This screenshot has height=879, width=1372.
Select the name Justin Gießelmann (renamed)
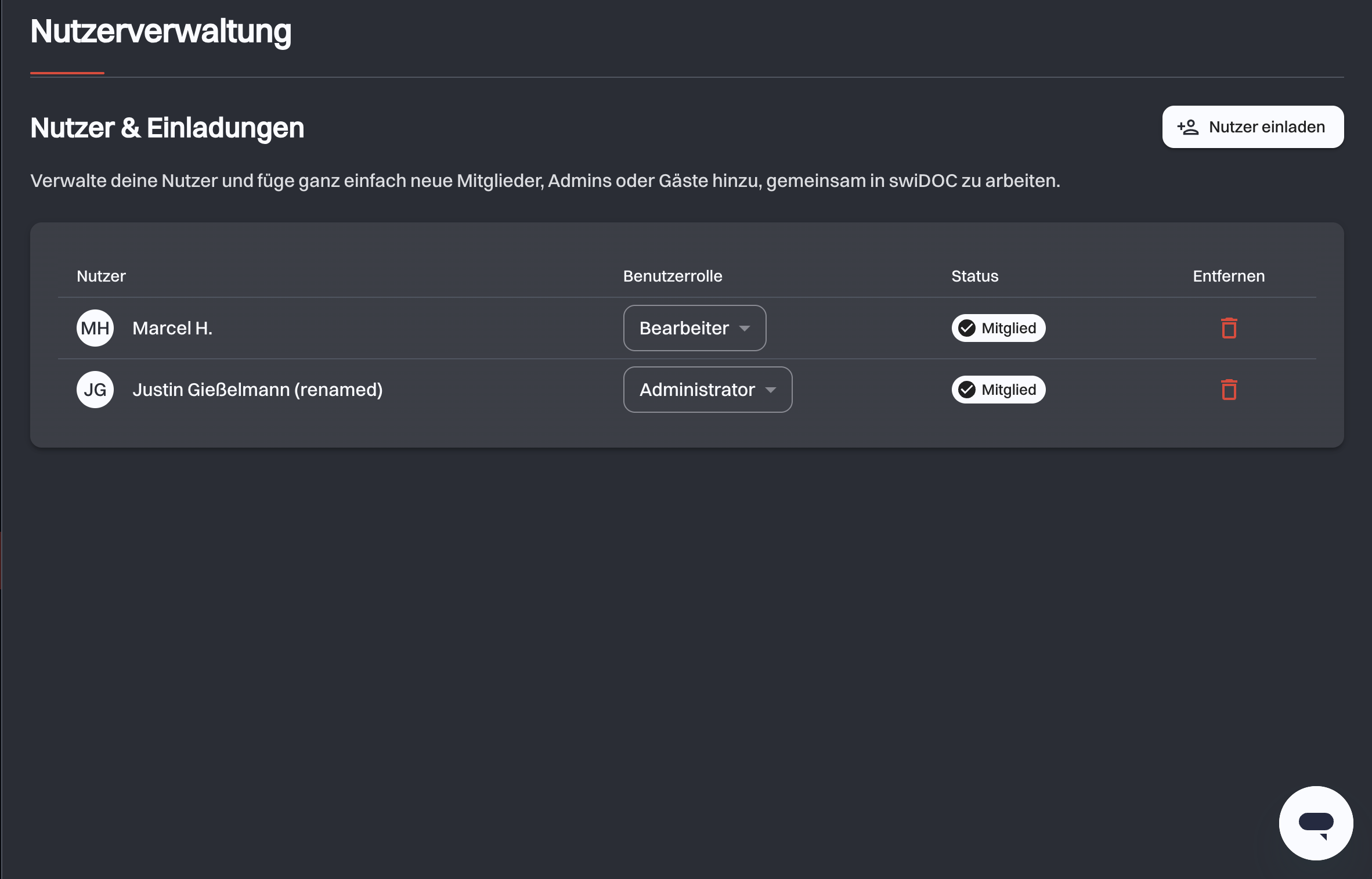point(258,390)
